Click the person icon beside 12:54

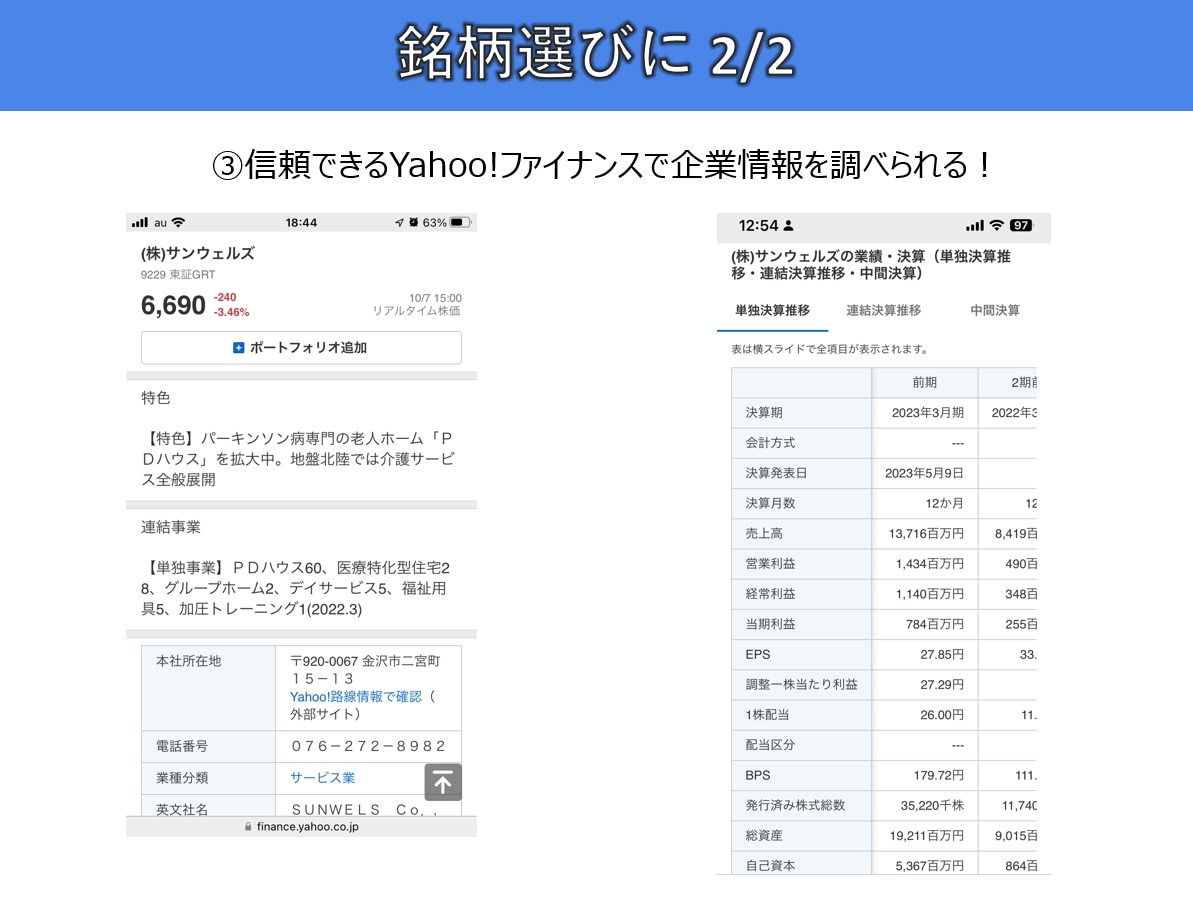788,225
